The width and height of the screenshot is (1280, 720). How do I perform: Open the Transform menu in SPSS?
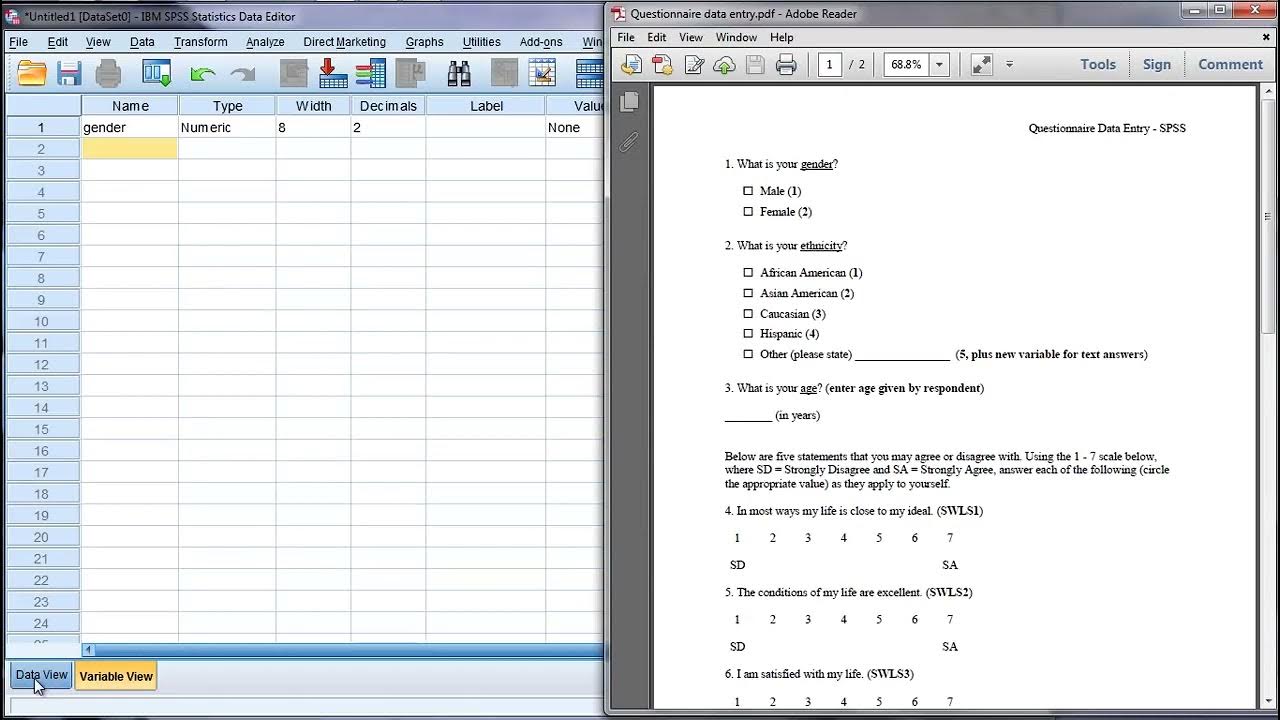click(200, 42)
